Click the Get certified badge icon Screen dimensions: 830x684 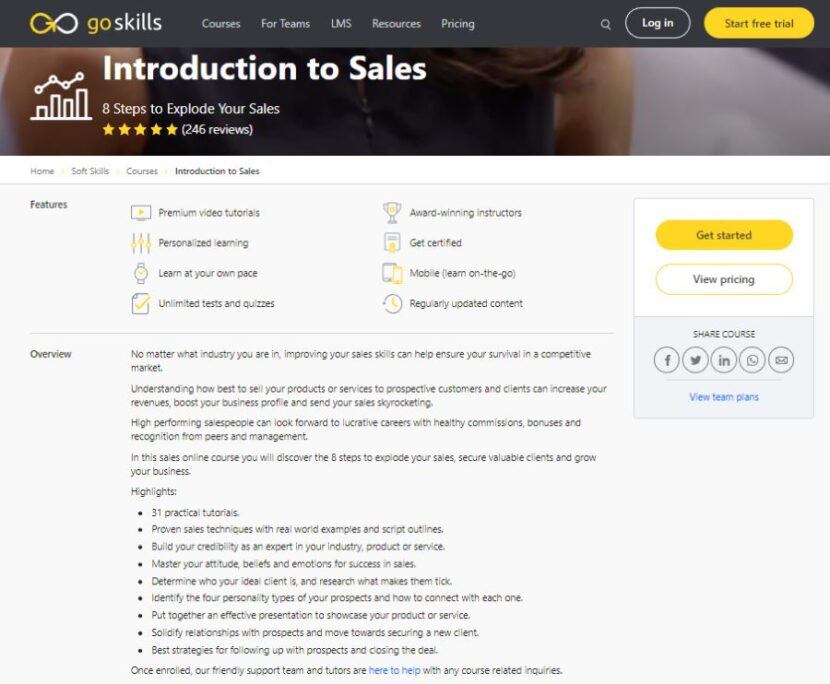(391, 242)
